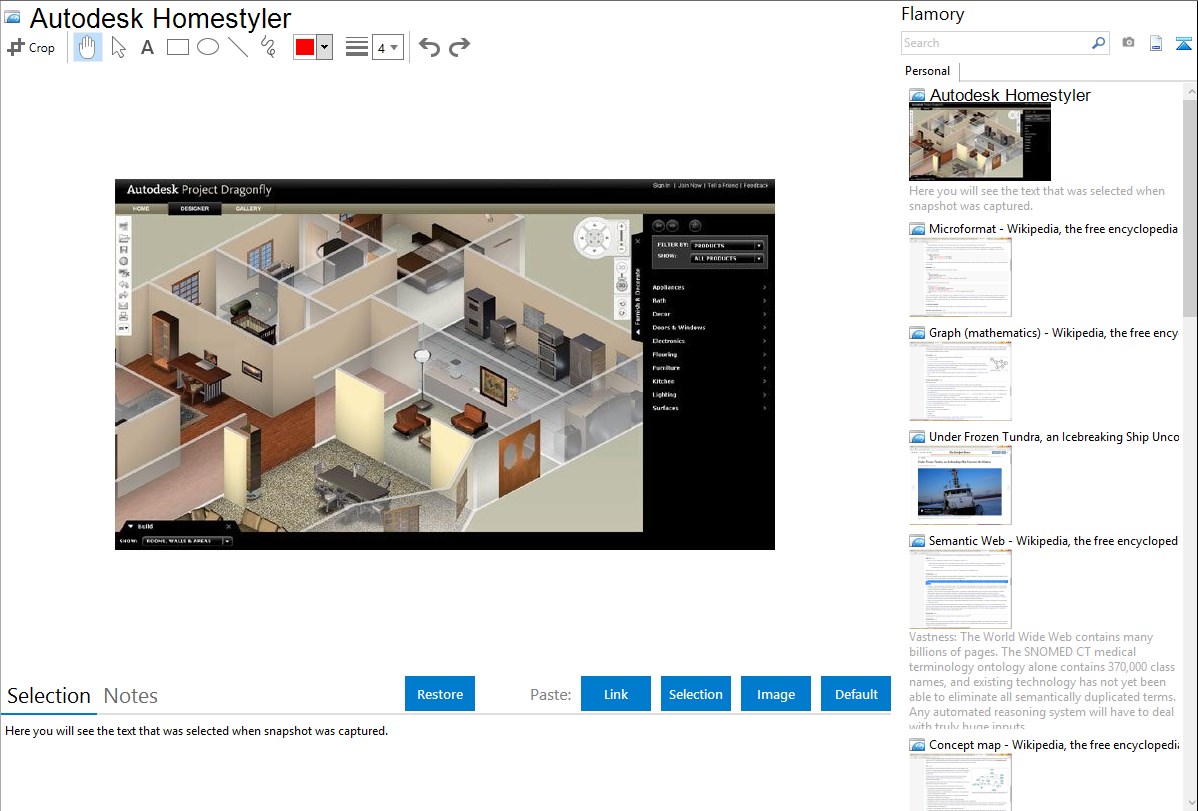
Task: Click the Flamory heading text
Action: click(x=933, y=15)
